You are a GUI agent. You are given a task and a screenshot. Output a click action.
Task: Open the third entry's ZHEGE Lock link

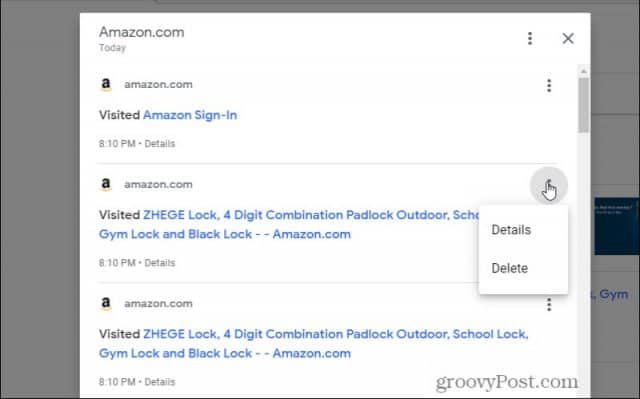[x=313, y=344]
